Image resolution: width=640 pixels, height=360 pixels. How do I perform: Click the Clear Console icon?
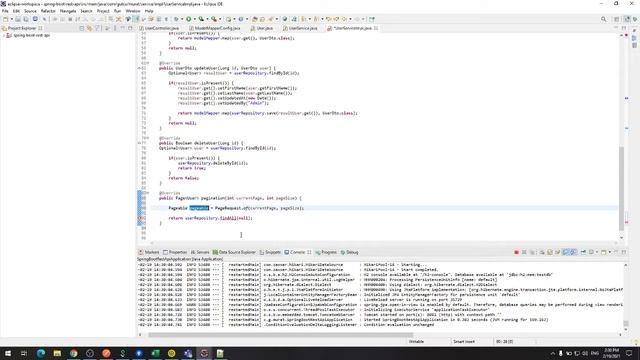pyautogui.click(x=542, y=252)
